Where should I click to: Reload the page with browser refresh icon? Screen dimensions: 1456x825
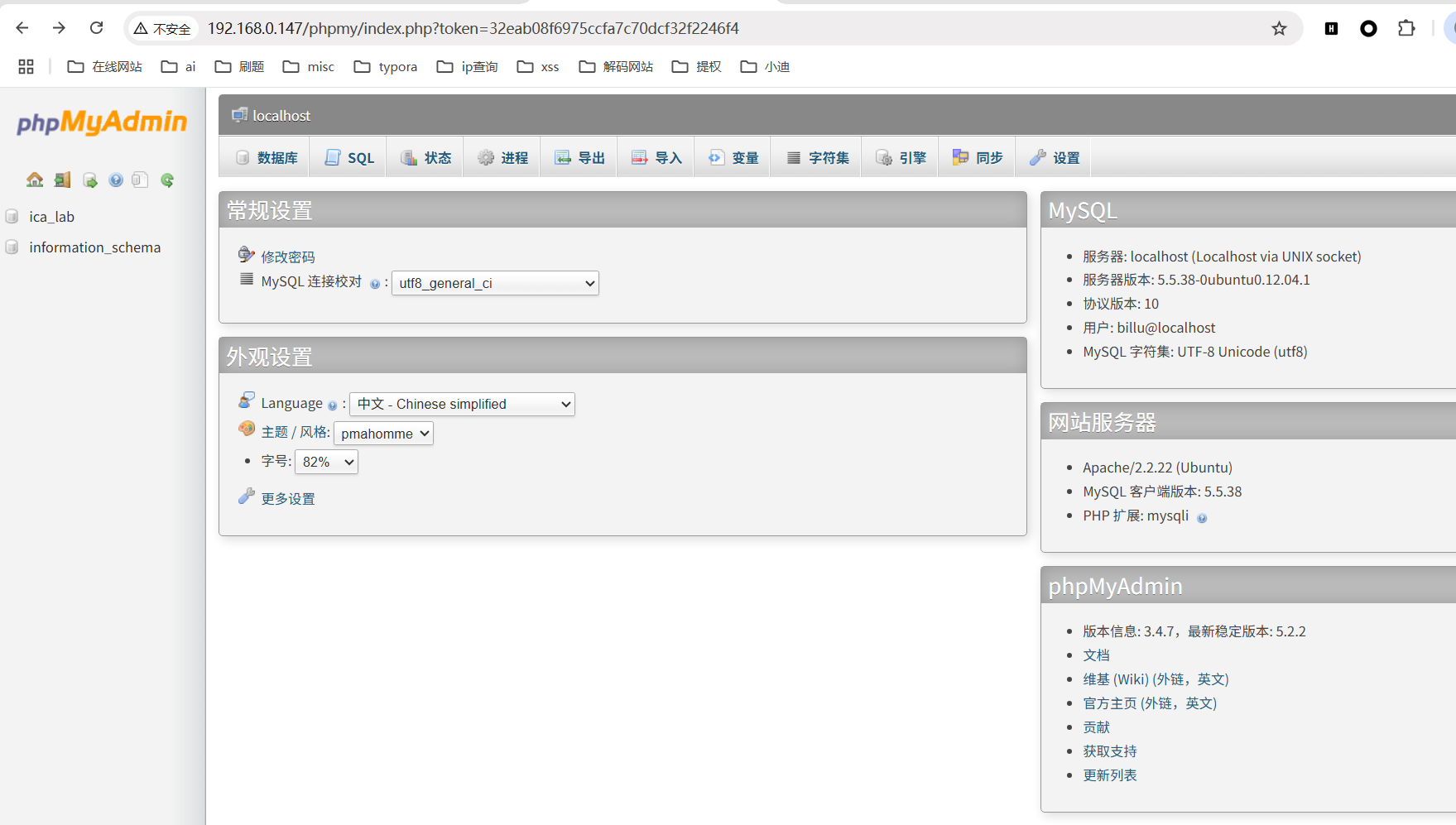97,28
